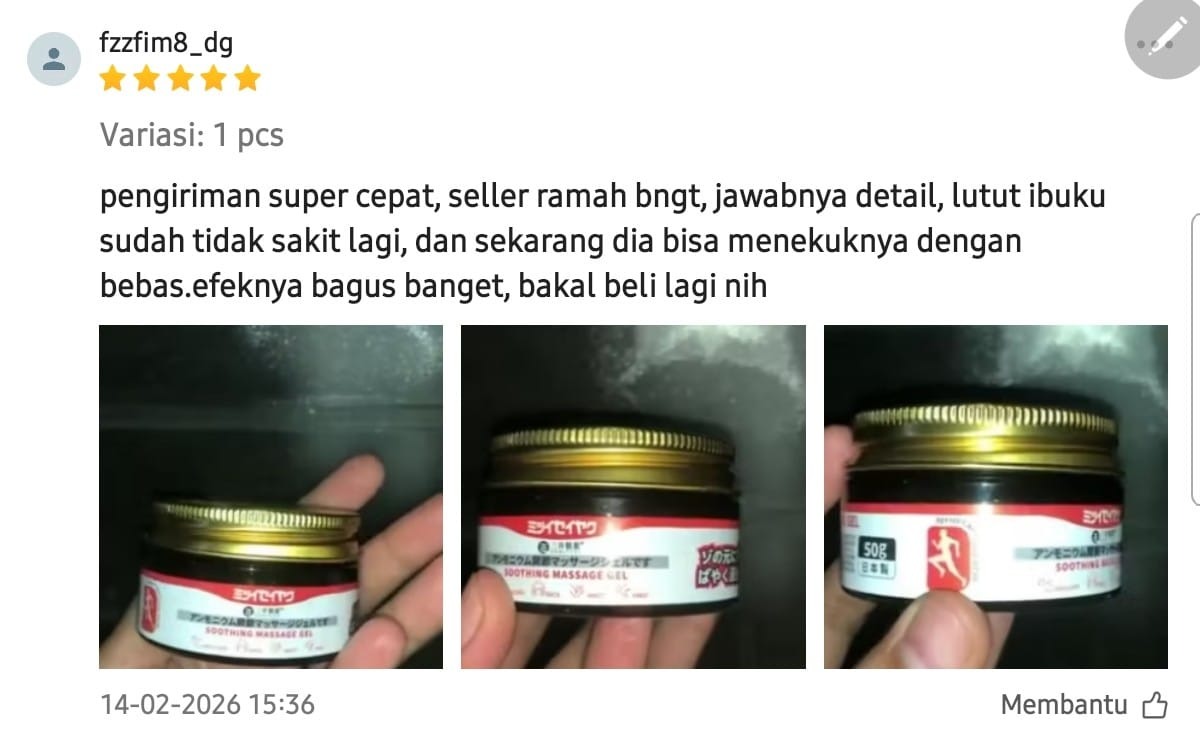Select the second yellow rating star
The width and height of the screenshot is (1200, 743).
[x=146, y=79]
